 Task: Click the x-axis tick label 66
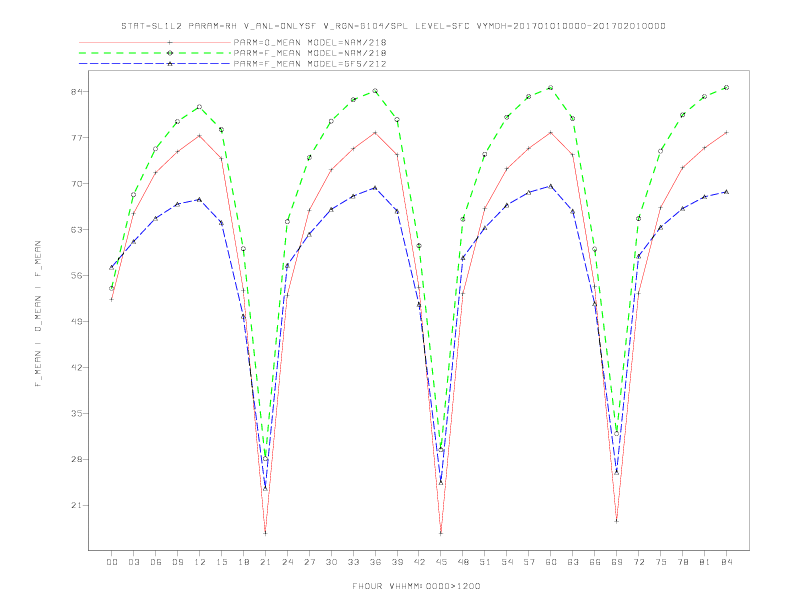coord(595,562)
